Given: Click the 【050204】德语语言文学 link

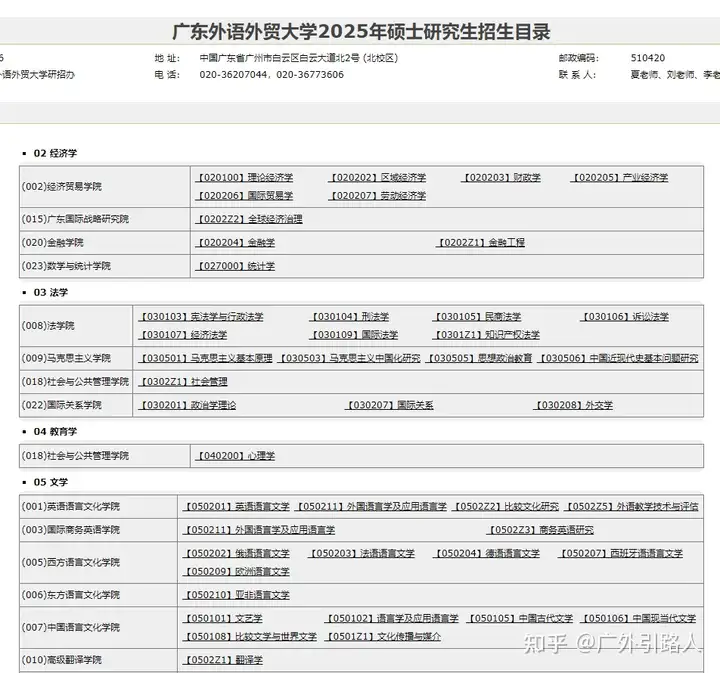Looking at the screenshot, I should (486, 554).
